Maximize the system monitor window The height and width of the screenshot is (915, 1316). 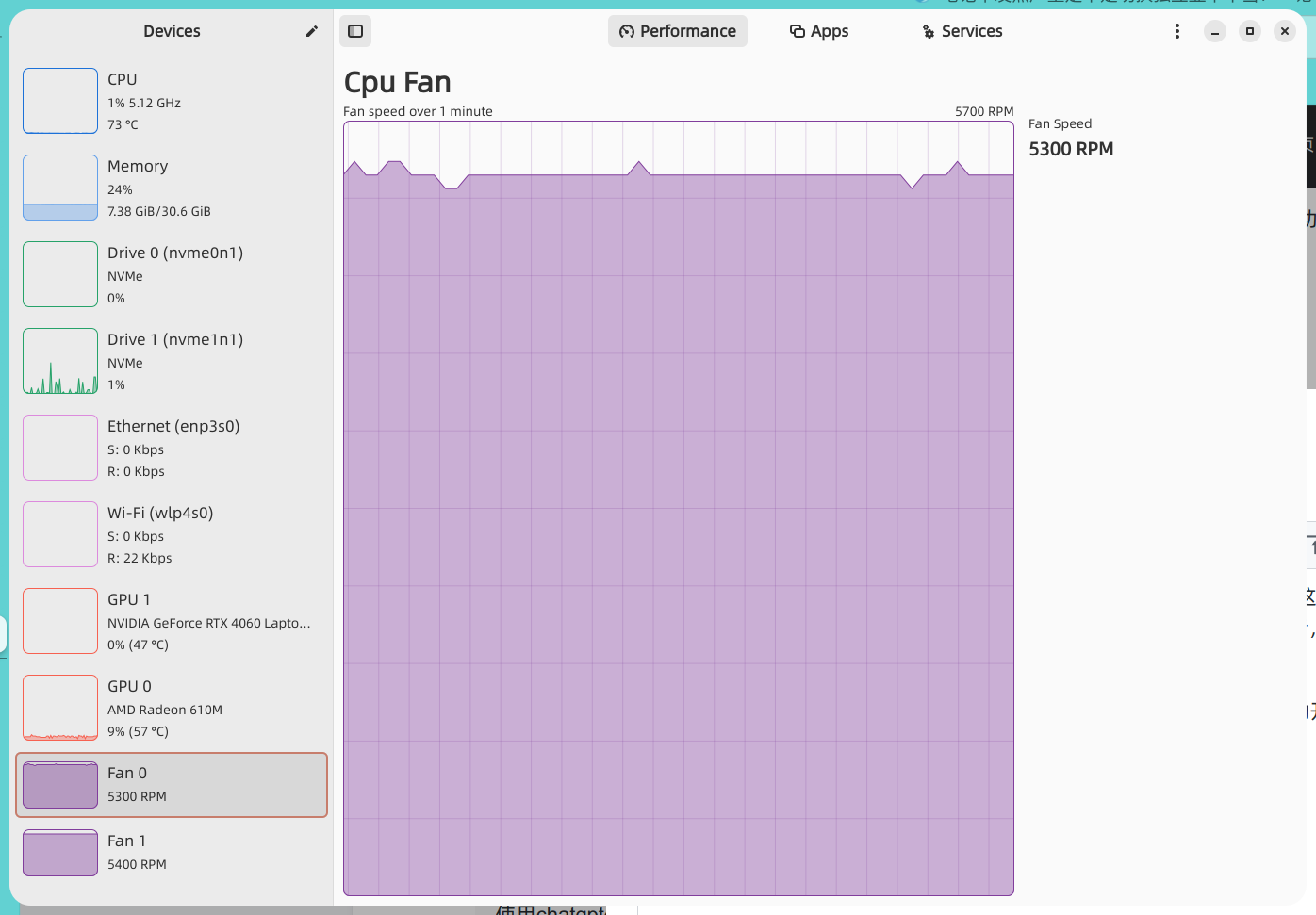coord(1250,31)
